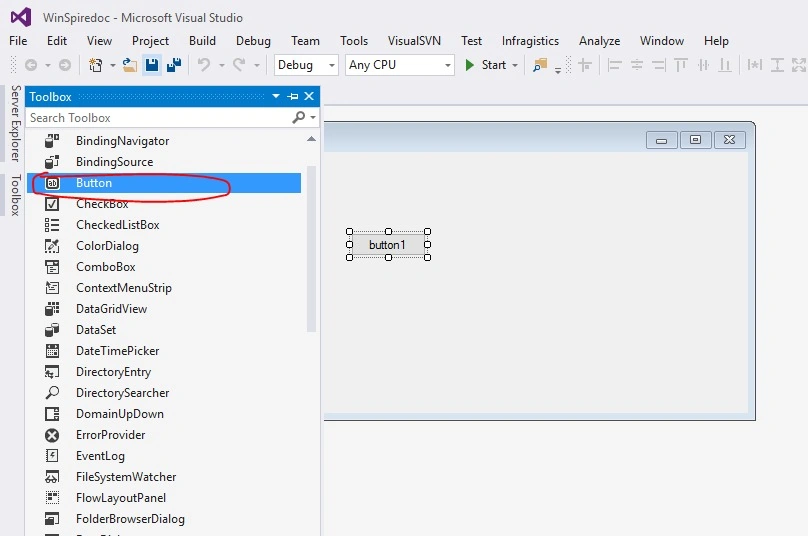Click the Align Middles layout icon
Image resolution: width=808 pixels, height=536 pixels.
703,65
